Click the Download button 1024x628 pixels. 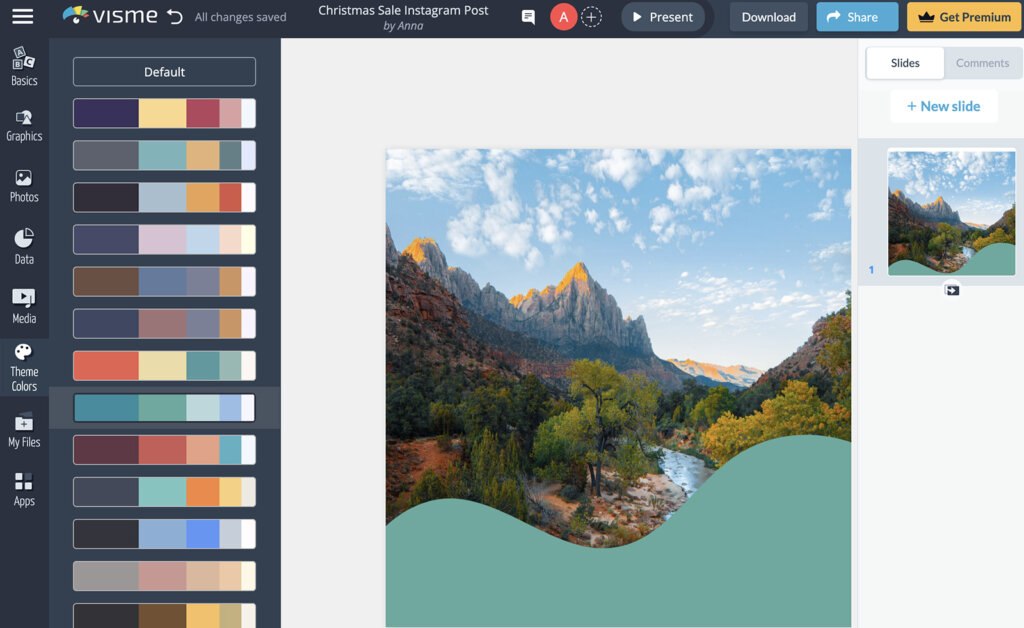(768, 17)
